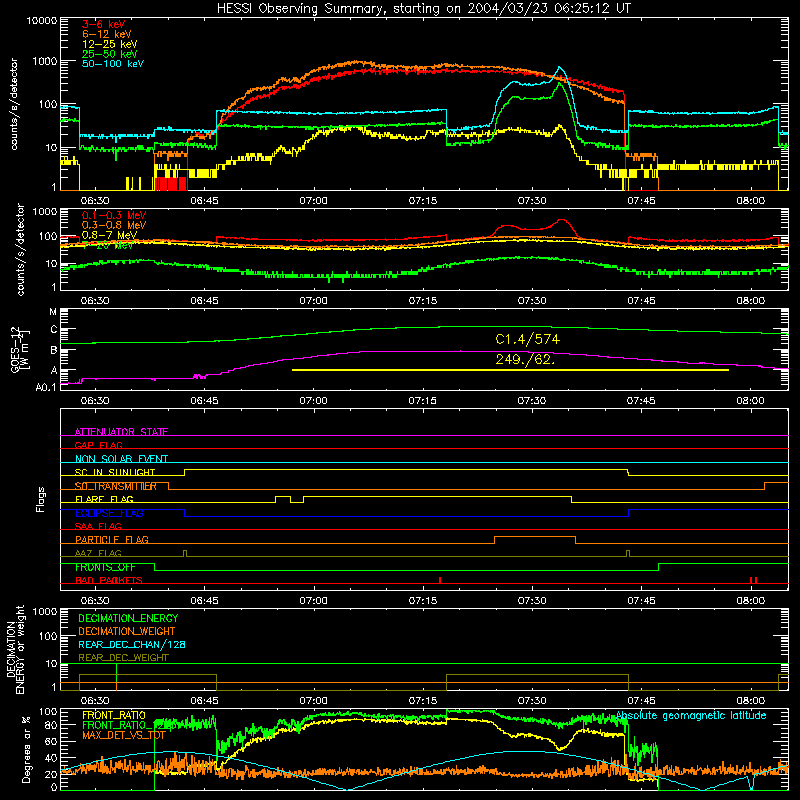Select the FRONTS_OFF flag label
The image size is (800, 800).
[x=105, y=567]
